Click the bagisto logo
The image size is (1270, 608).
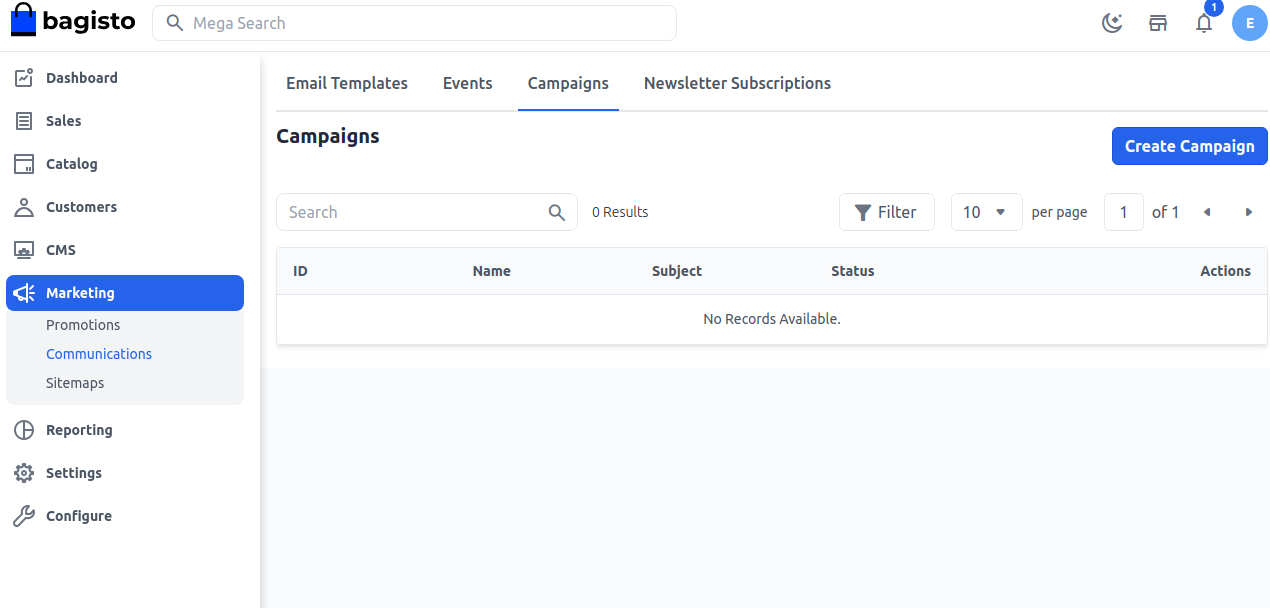pos(73,22)
